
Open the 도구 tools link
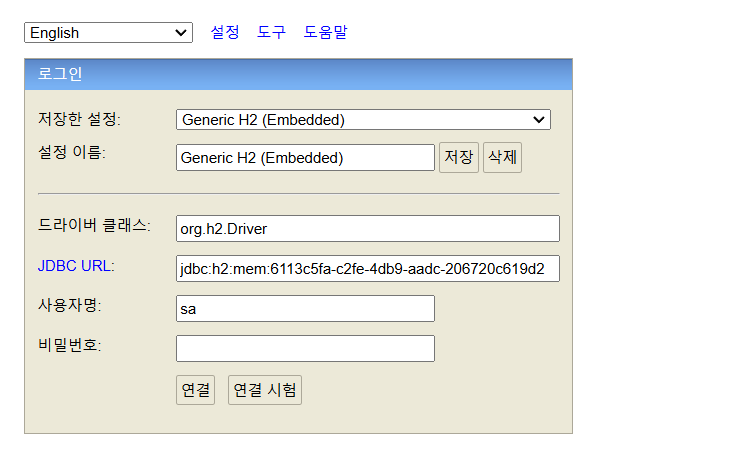tap(271, 32)
